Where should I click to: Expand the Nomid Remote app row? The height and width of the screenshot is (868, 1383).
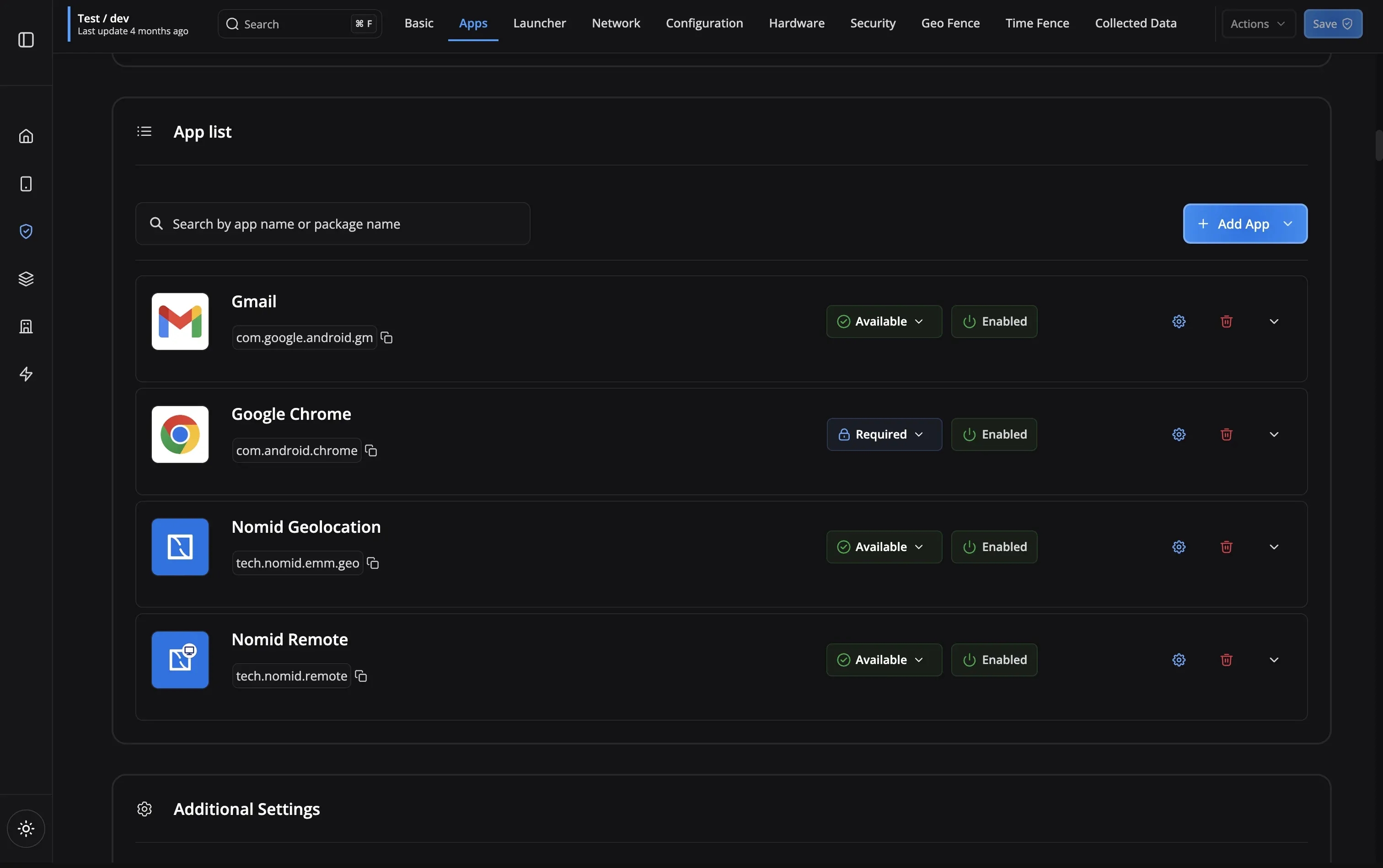click(x=1275, y=659)
